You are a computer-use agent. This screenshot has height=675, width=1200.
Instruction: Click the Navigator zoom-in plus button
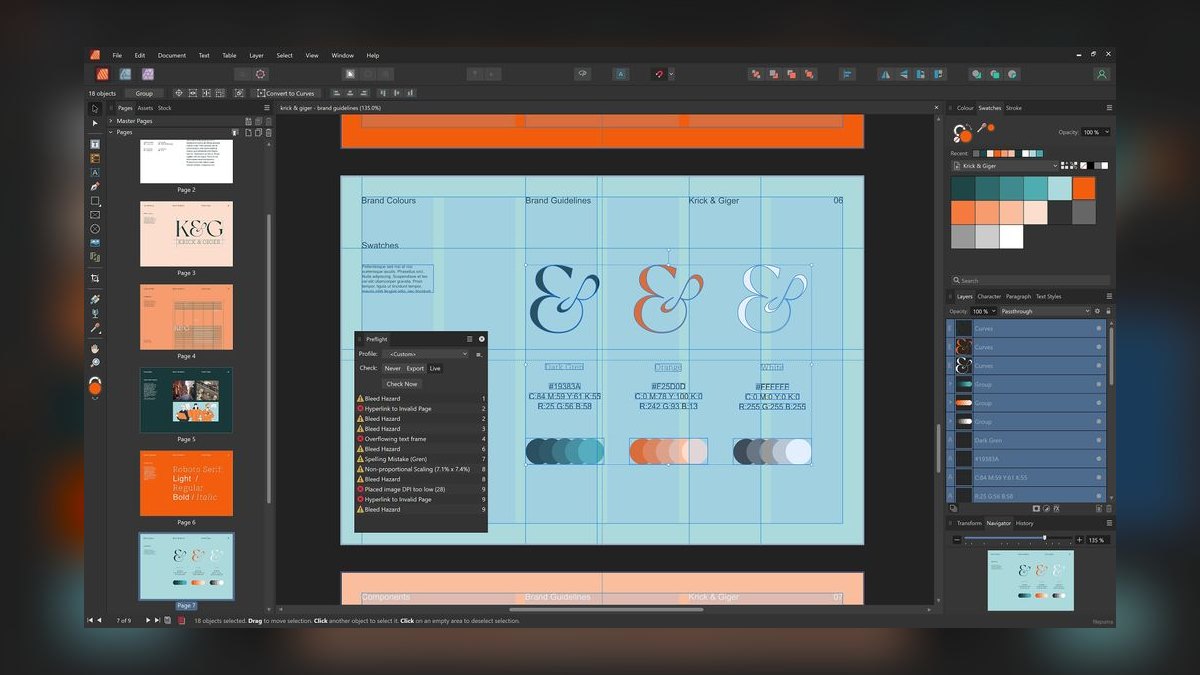click(1079, 540)
